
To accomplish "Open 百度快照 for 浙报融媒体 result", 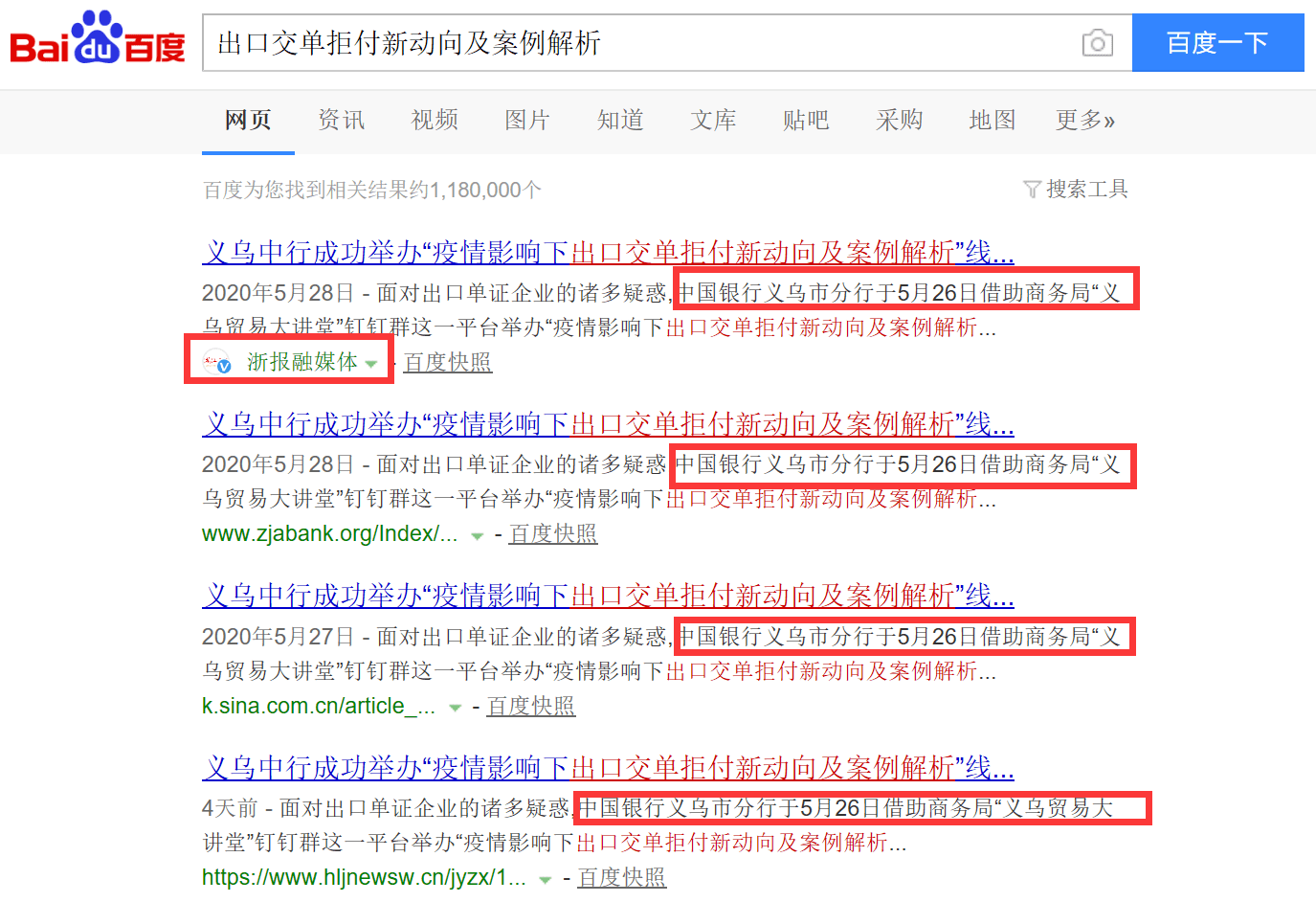I will (x=448, y=362).
